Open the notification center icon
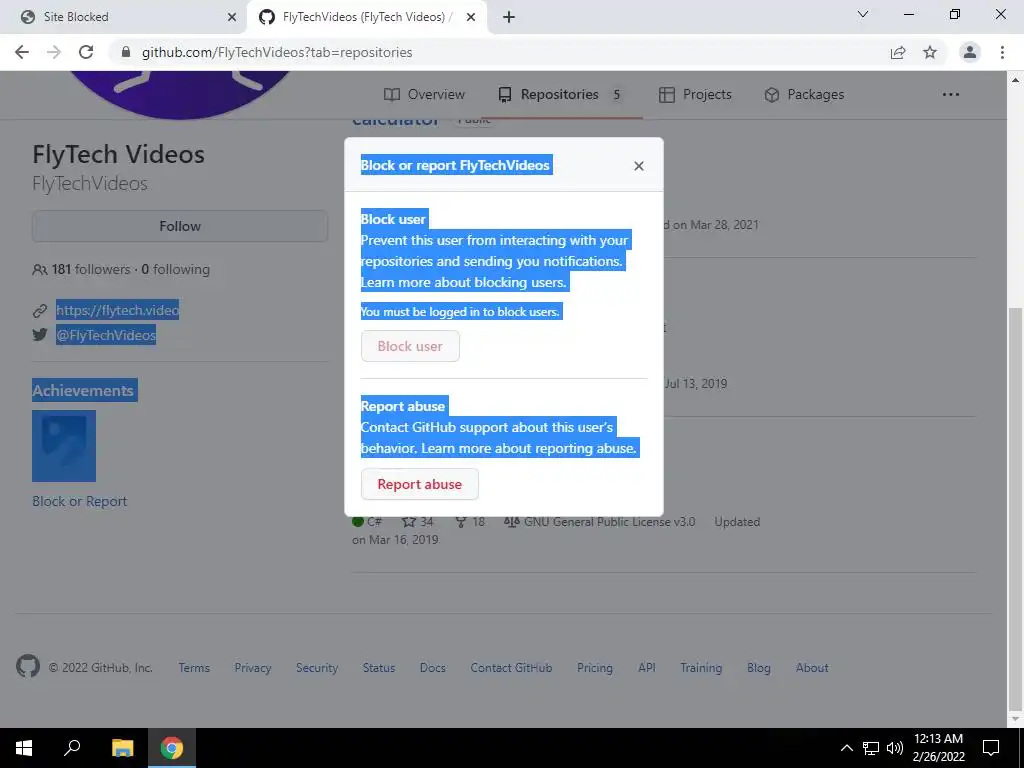 [991, 748]
